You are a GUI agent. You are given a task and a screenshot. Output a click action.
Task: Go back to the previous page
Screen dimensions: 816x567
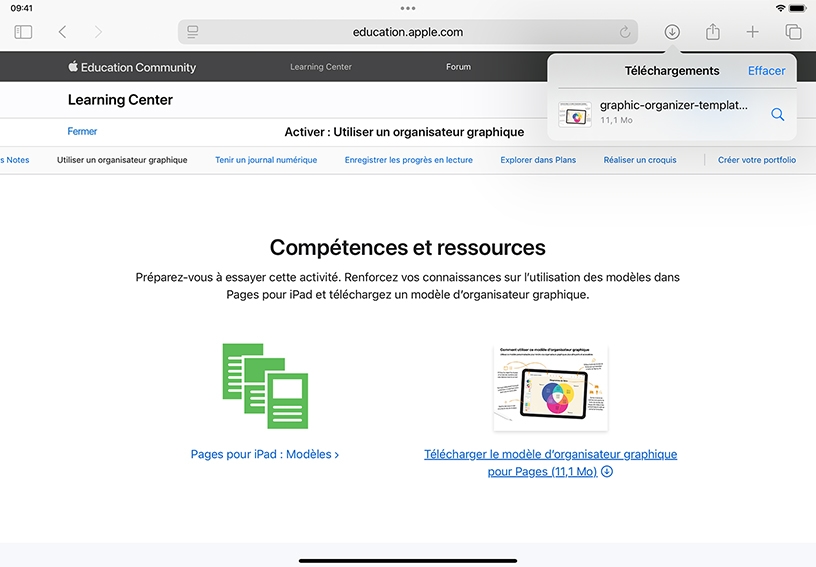tap(62, 32)
